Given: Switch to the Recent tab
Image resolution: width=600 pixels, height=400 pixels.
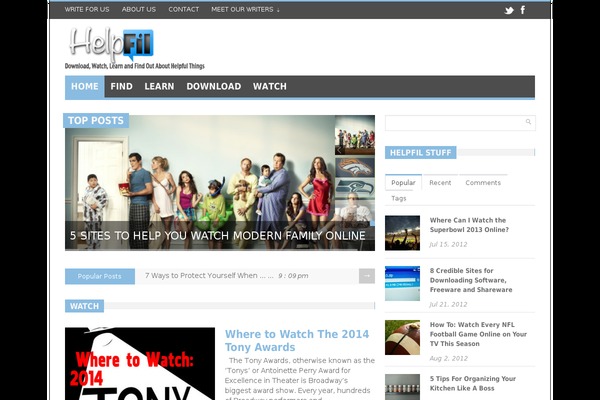Looking at the screenshot, I should [440, 183].
